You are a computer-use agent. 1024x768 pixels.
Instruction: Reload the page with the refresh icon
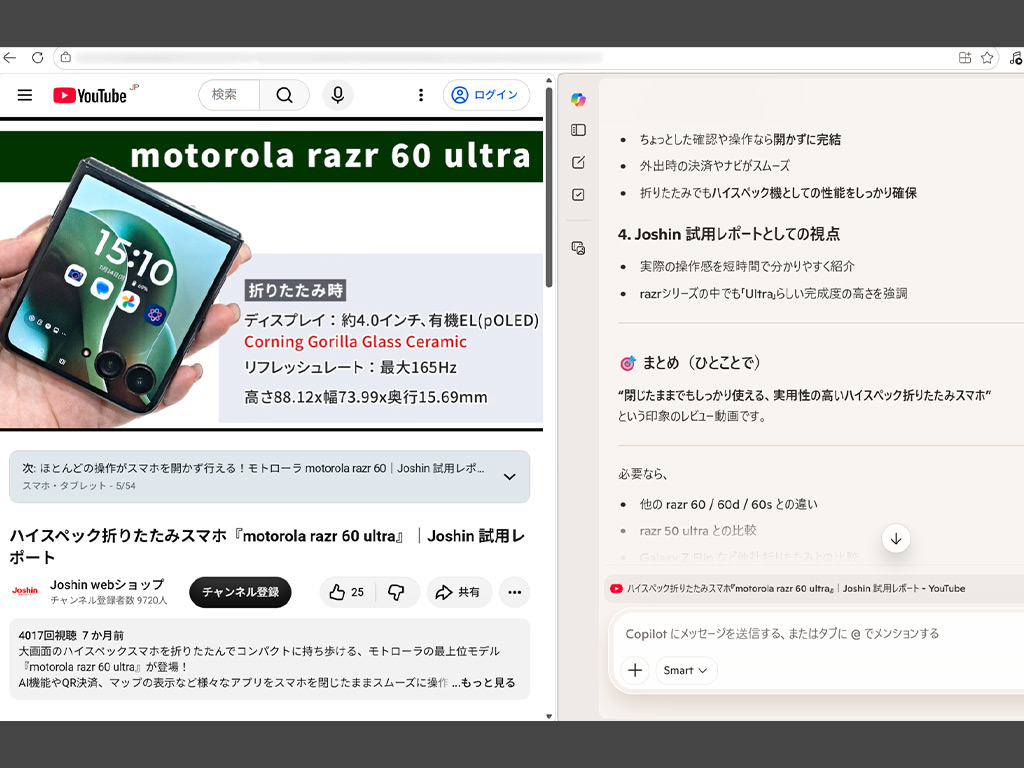coord(37,57)
